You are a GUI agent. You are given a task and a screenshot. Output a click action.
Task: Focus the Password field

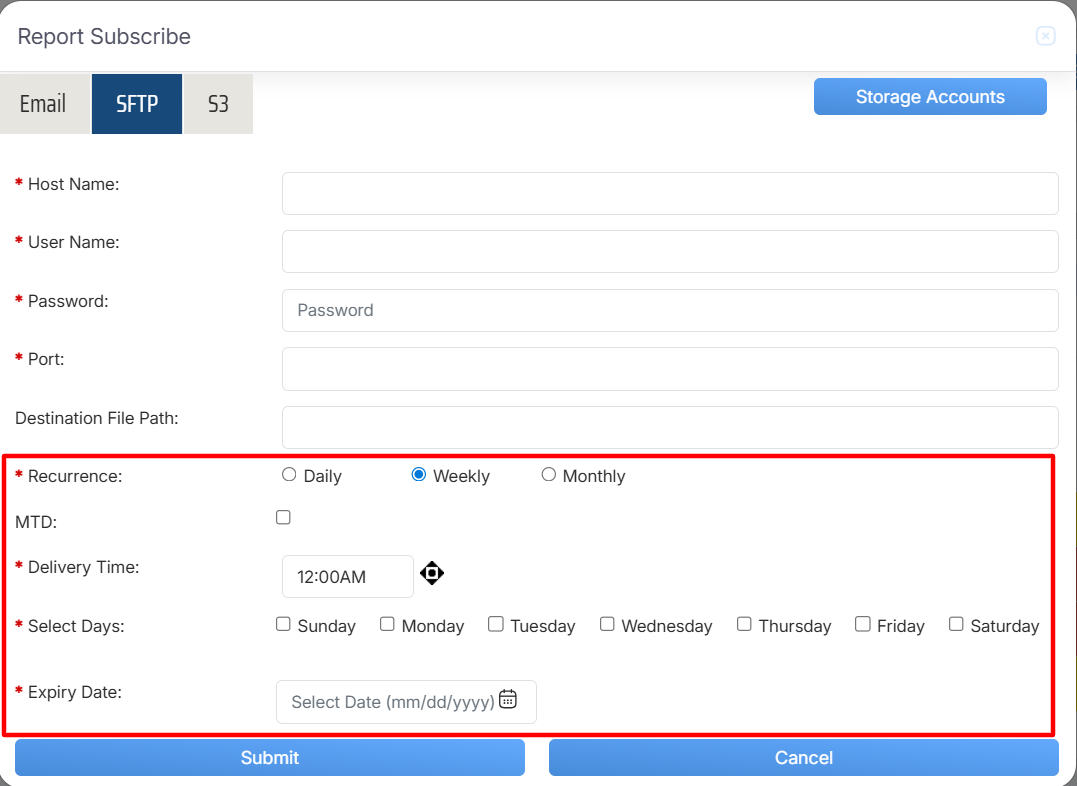click(670, 310)
